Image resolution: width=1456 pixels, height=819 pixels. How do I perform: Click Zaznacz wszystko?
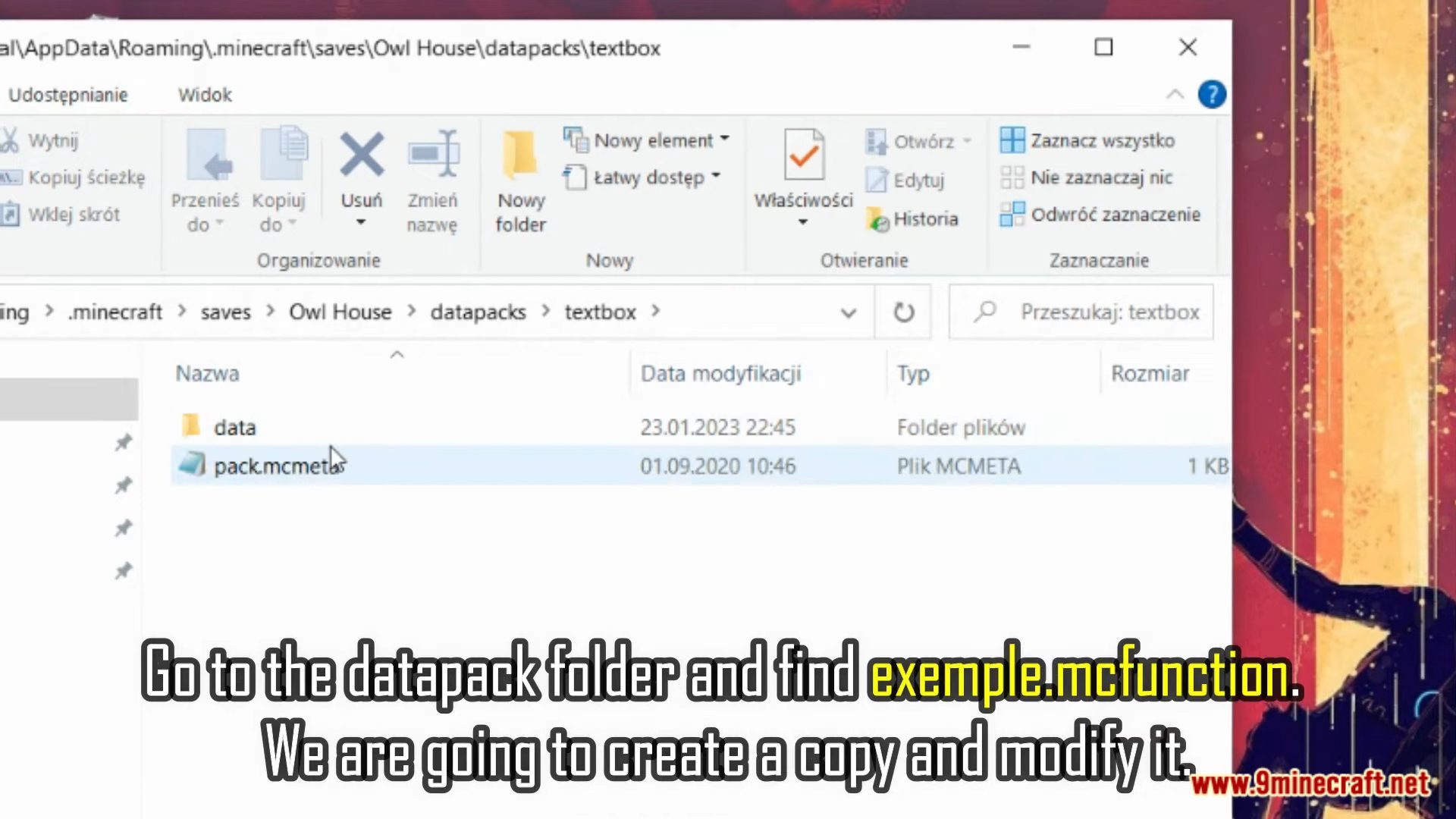1087,140
